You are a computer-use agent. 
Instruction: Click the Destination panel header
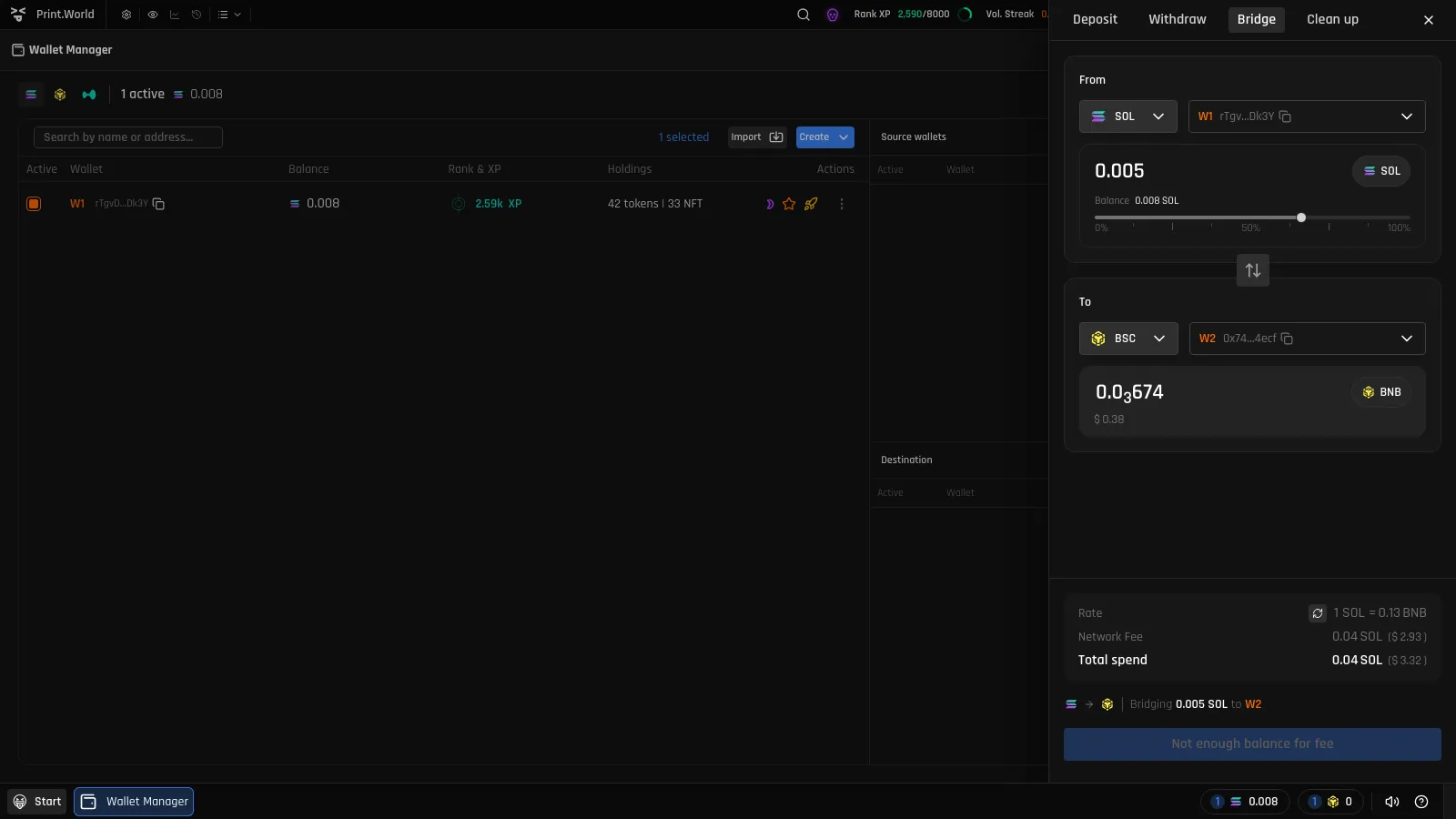click(x=906, y=460)
